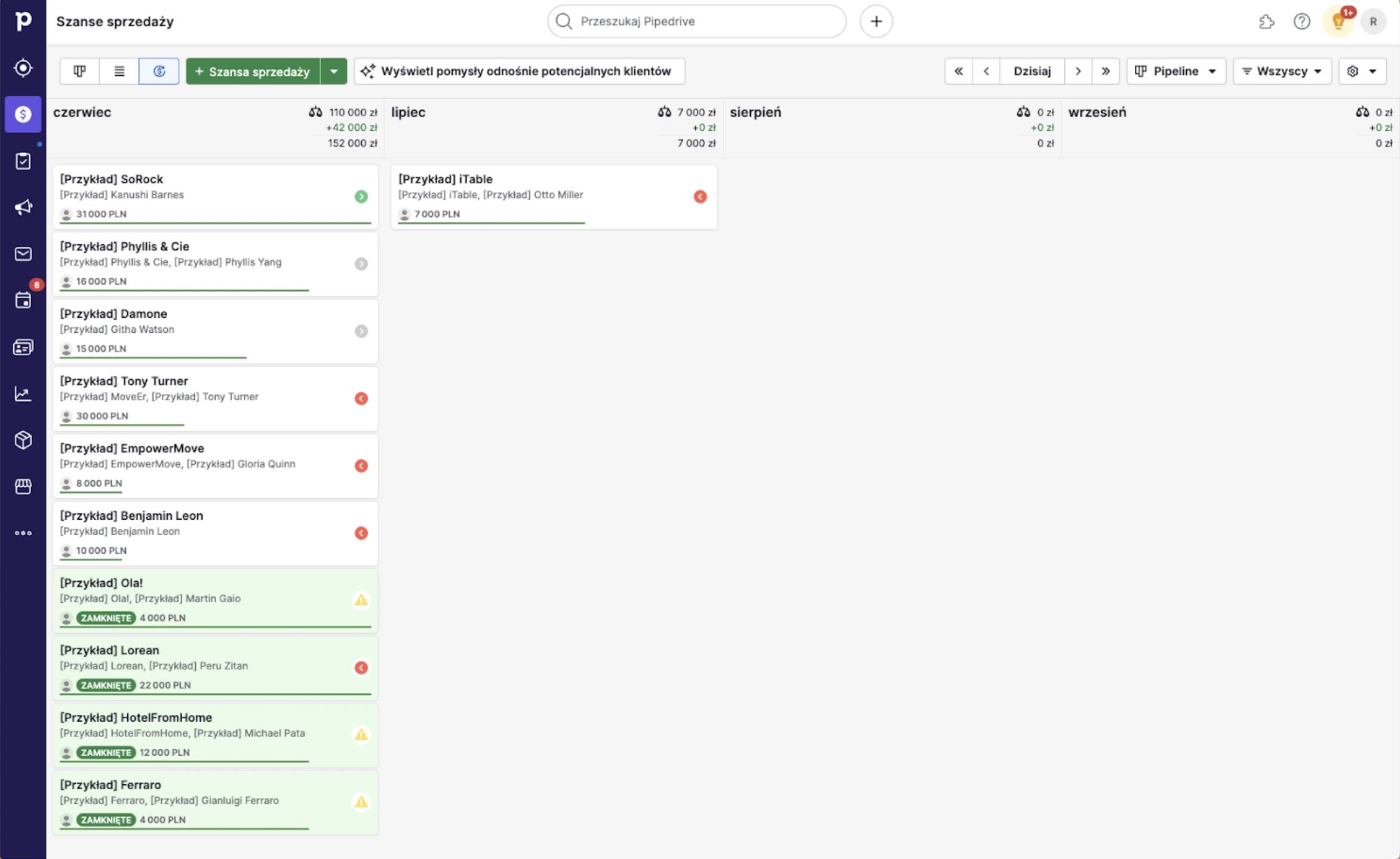
Task: Click green activity arrow on SoRock
Action: [x=361, y=197]
